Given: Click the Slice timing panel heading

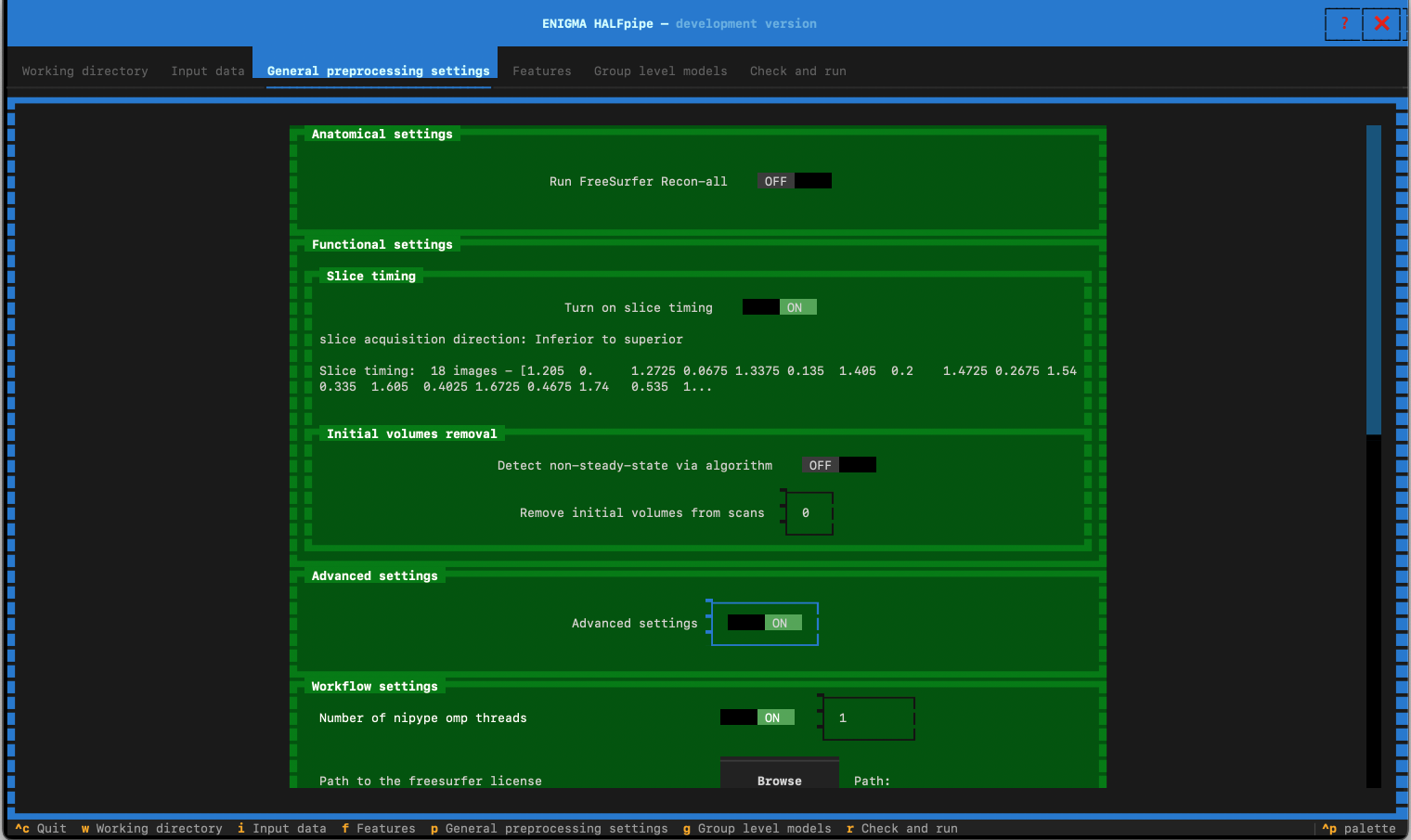Looking at the screenshot, I should pyautogui.click(x=371, y=276).
